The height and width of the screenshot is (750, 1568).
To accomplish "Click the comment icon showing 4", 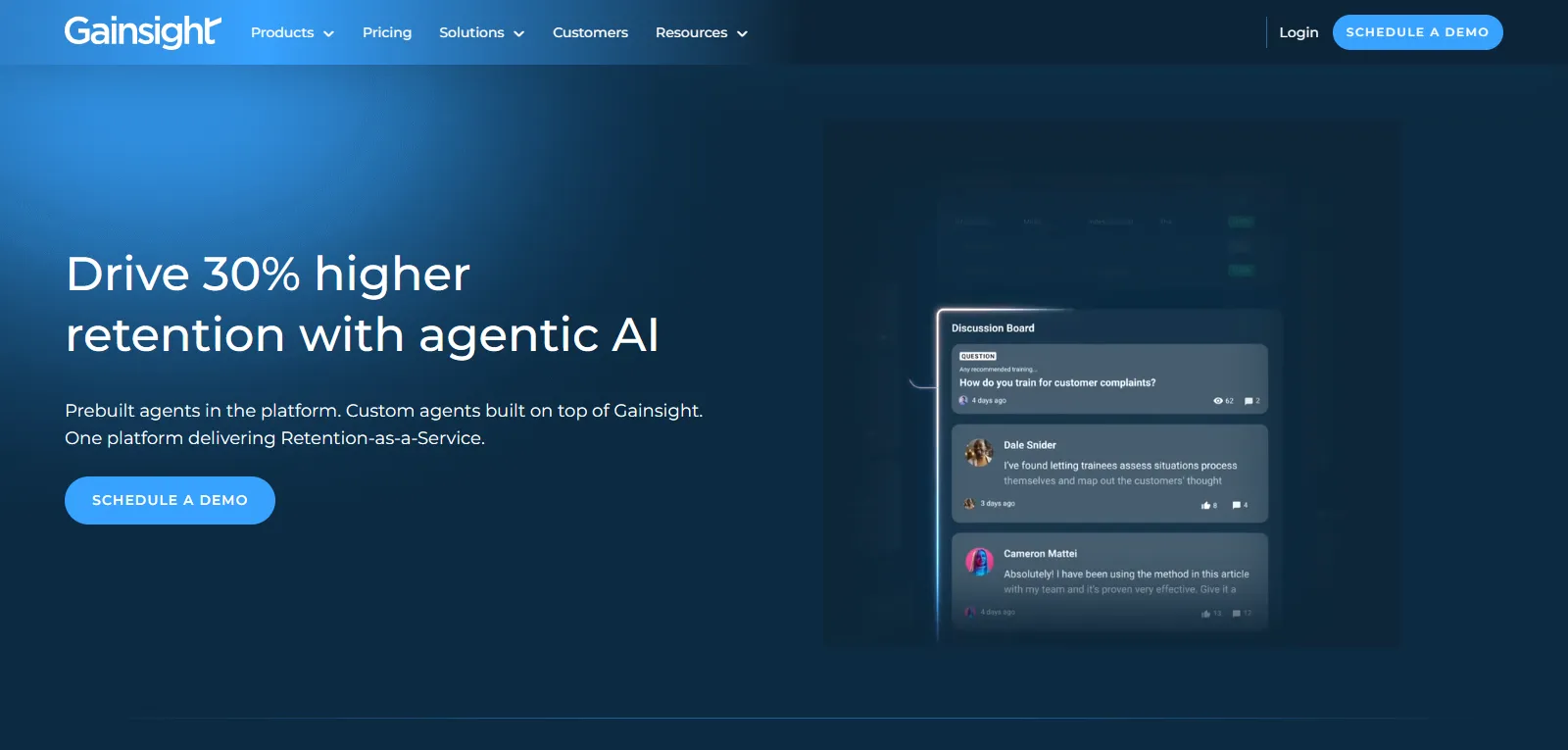I will (x=1236, y=505).
